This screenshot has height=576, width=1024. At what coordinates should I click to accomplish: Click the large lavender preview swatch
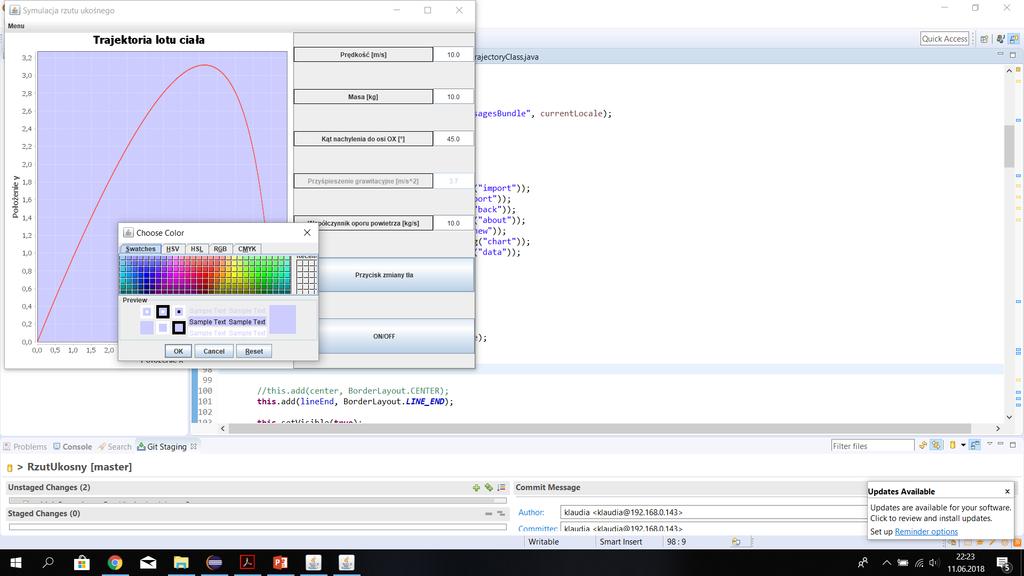pyautogui.click(x=283, y=319)
